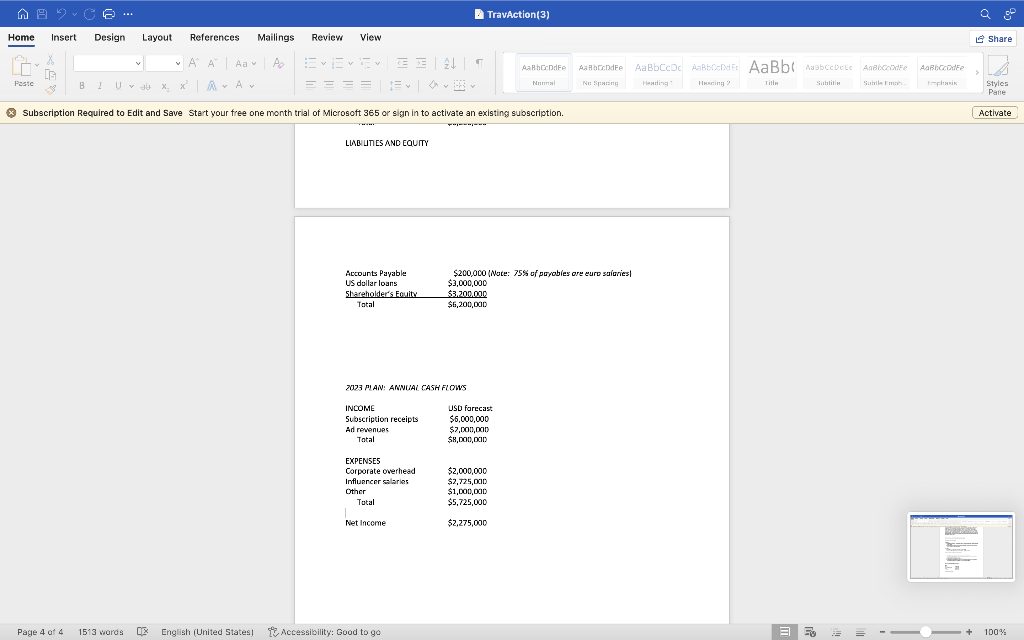
Task: Increase paragraph indent
Action: click(x=421, y=63)
